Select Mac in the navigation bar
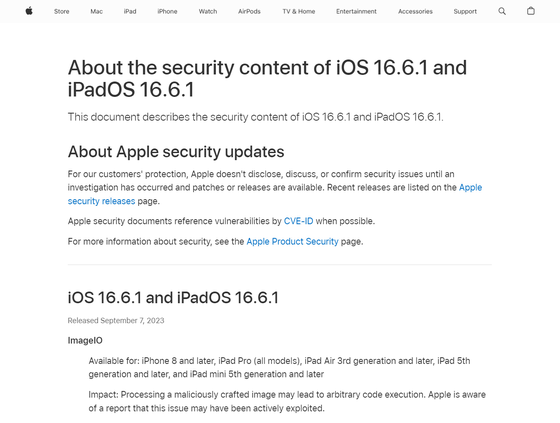Image resolution: width=560 pixels, height=423 pixels. pyautogui.click(x=96, y=11)
